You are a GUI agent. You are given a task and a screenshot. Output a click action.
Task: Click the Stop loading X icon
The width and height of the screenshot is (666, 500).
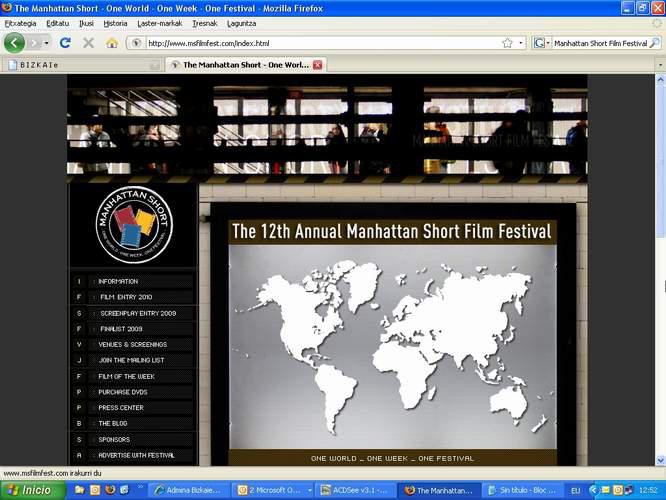pyautogui.click(x=88, y=43)
